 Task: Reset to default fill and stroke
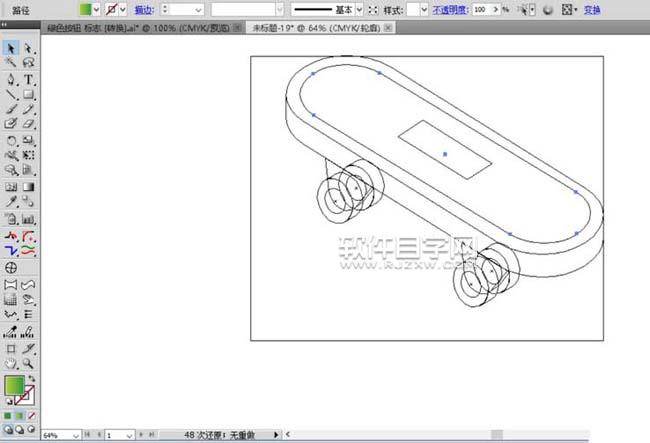9,401
